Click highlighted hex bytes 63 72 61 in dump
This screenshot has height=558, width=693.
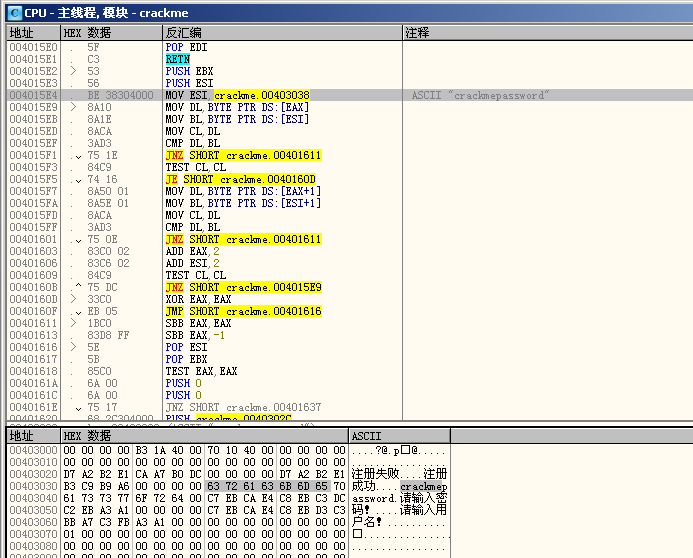pyautogui.click(x=232, y=486)
